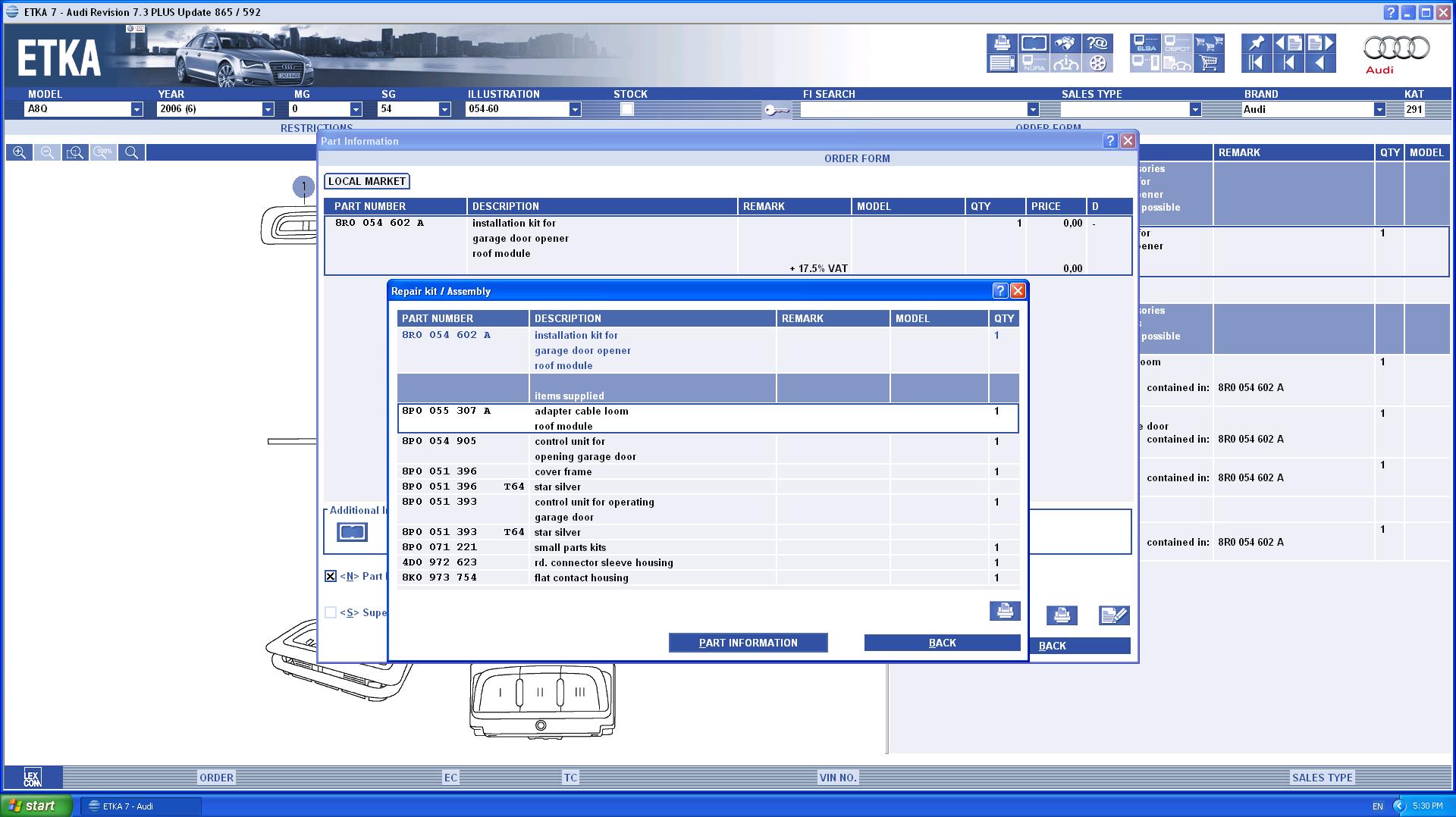Click the KAT field showing 291
Image resolution: width=1456 pixels, height=817 pixels.
[1414, 109]
